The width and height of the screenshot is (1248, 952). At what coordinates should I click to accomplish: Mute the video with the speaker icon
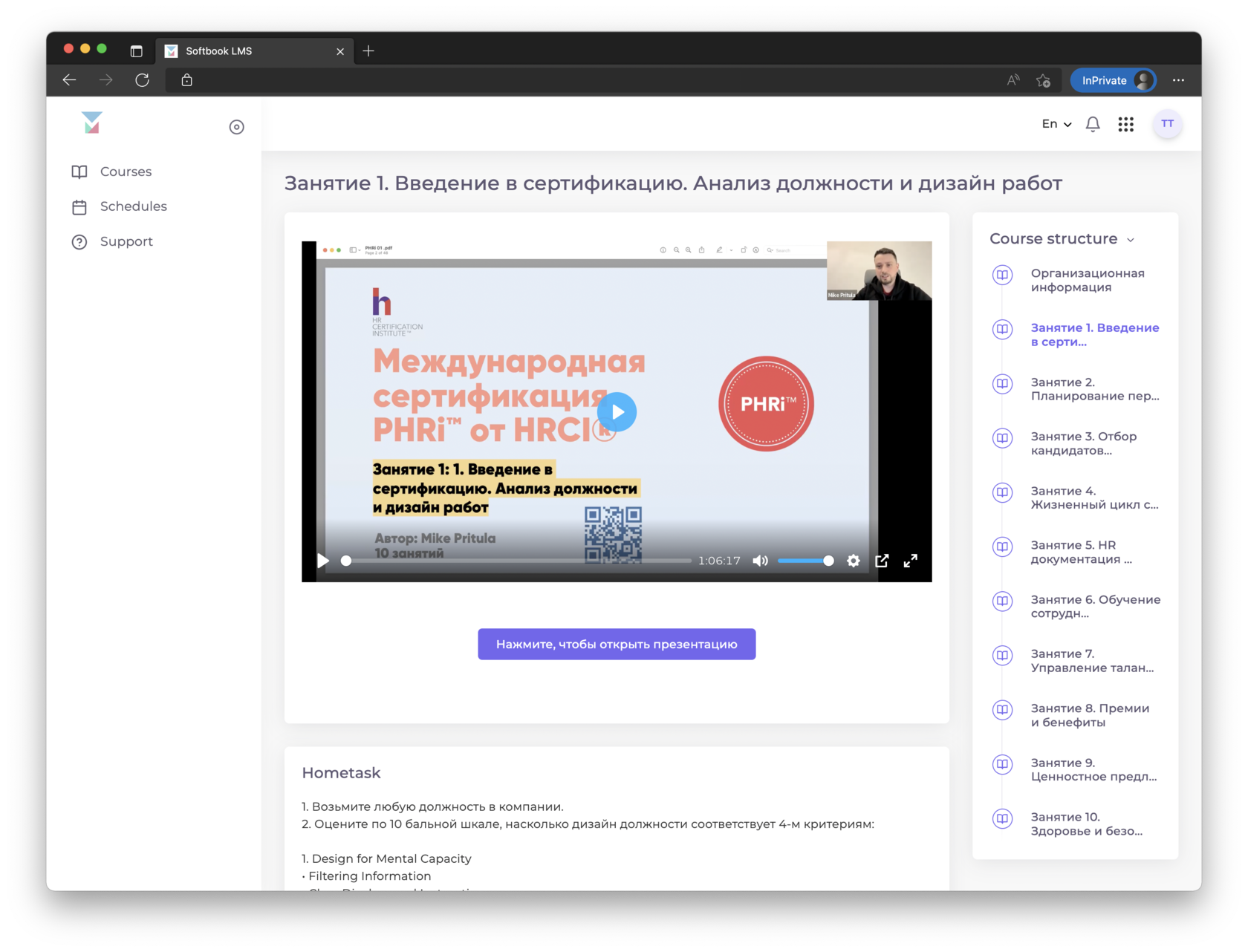[760, 561]
